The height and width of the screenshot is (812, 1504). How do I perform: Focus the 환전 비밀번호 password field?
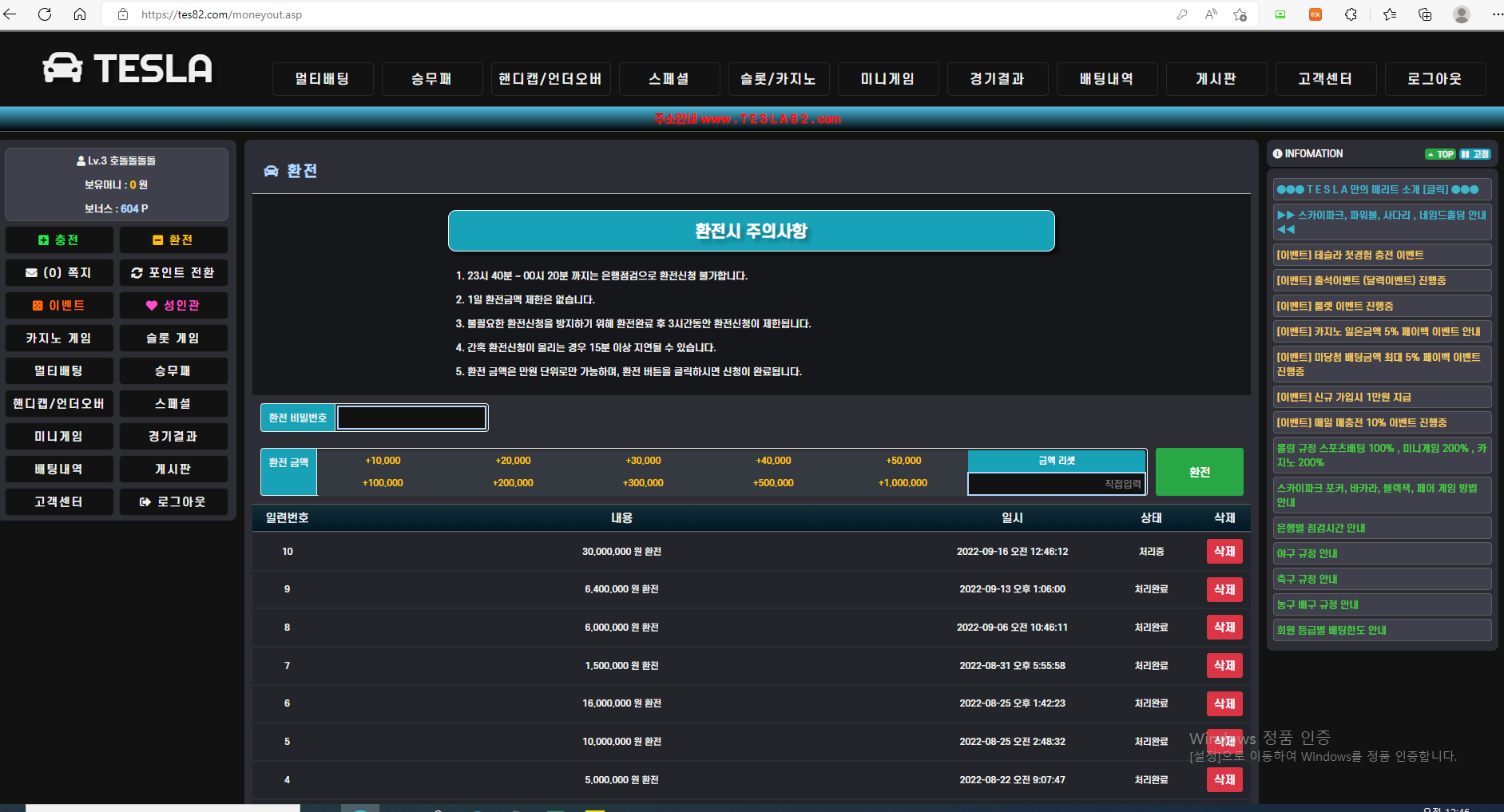coord(411,418)
